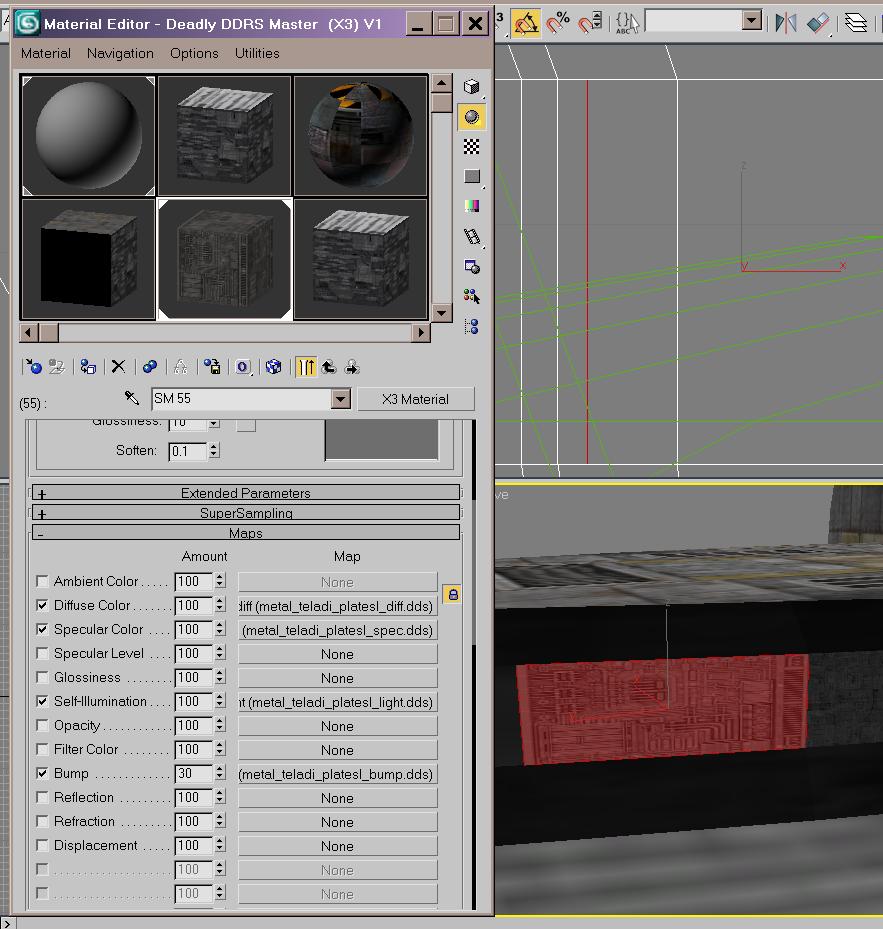Collapse the Maps rollout

[x=245, y=533]
